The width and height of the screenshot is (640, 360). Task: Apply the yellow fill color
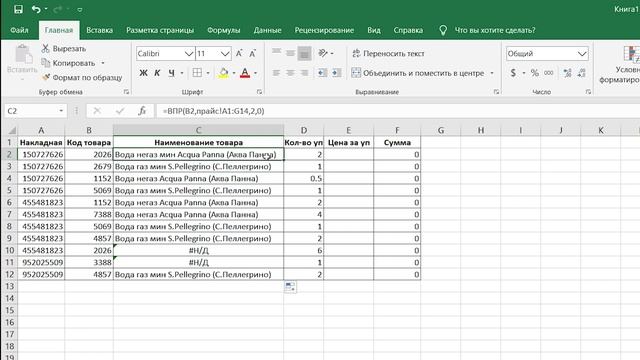click(223, 73)
